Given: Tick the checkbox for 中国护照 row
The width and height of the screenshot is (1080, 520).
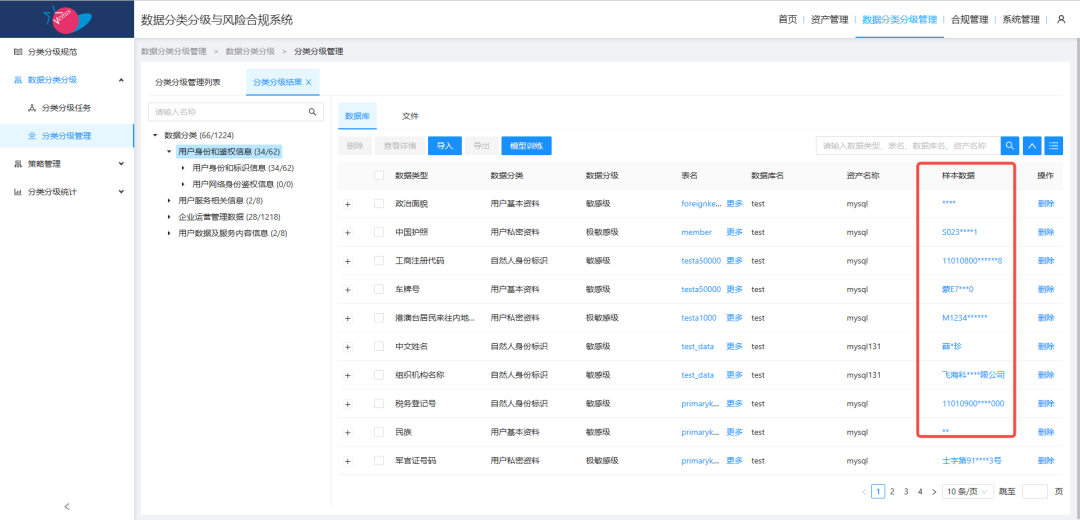Looking at the screenshot, I should click(378, 232).
